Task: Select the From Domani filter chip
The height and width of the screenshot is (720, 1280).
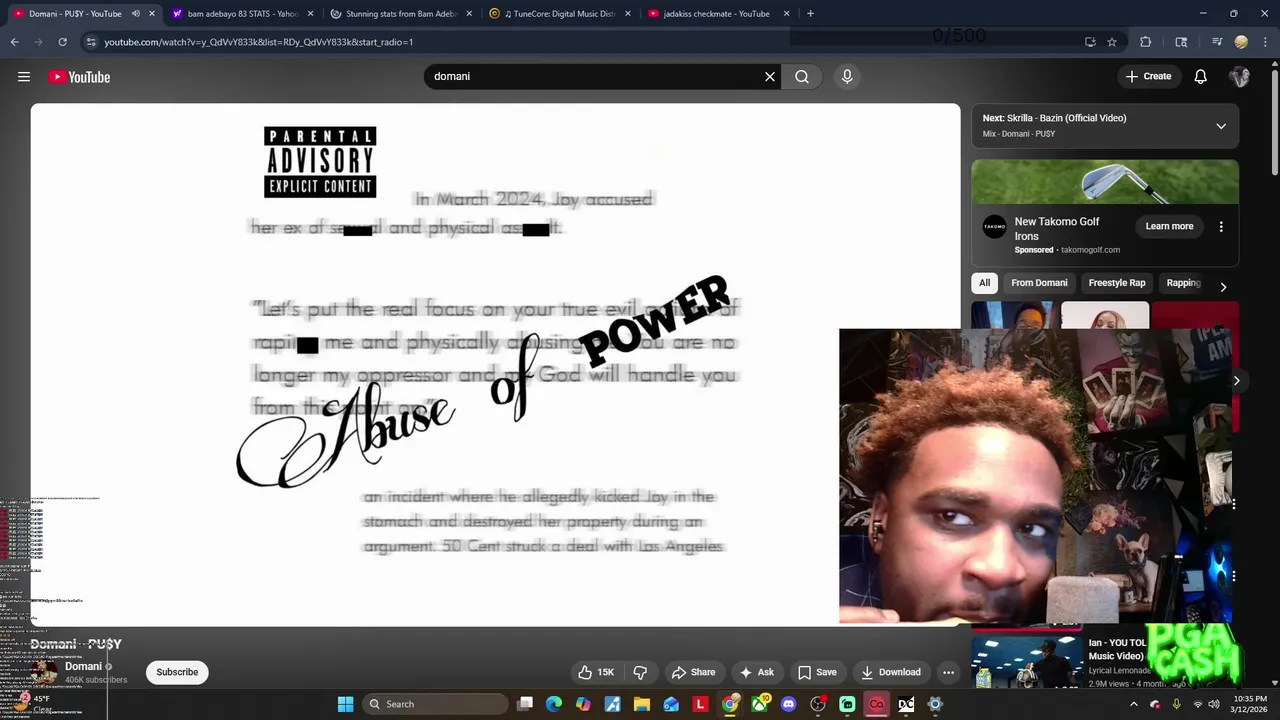Action: click(x=1039, y=283)
